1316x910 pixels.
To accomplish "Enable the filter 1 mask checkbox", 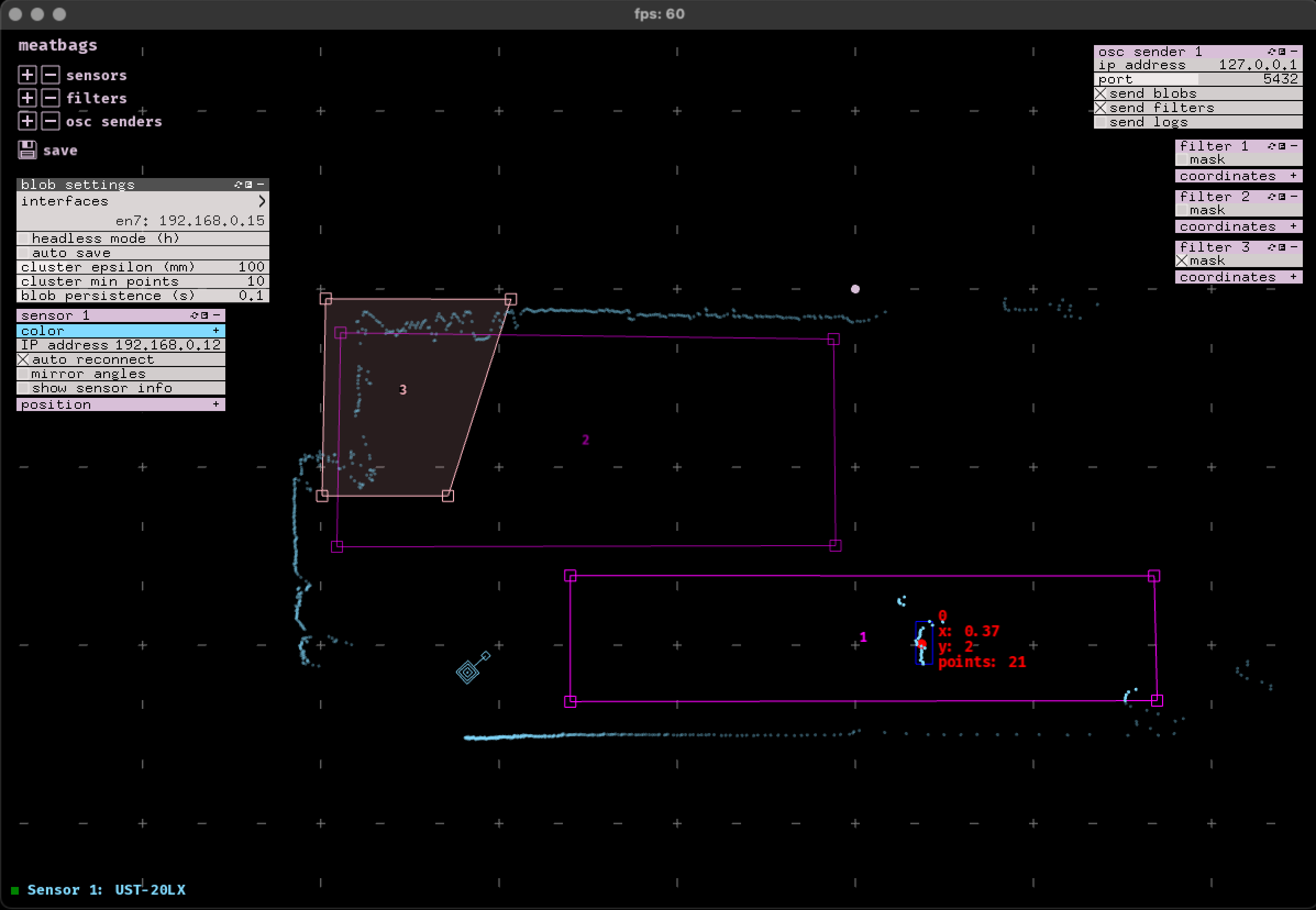I will (1182, 160).
